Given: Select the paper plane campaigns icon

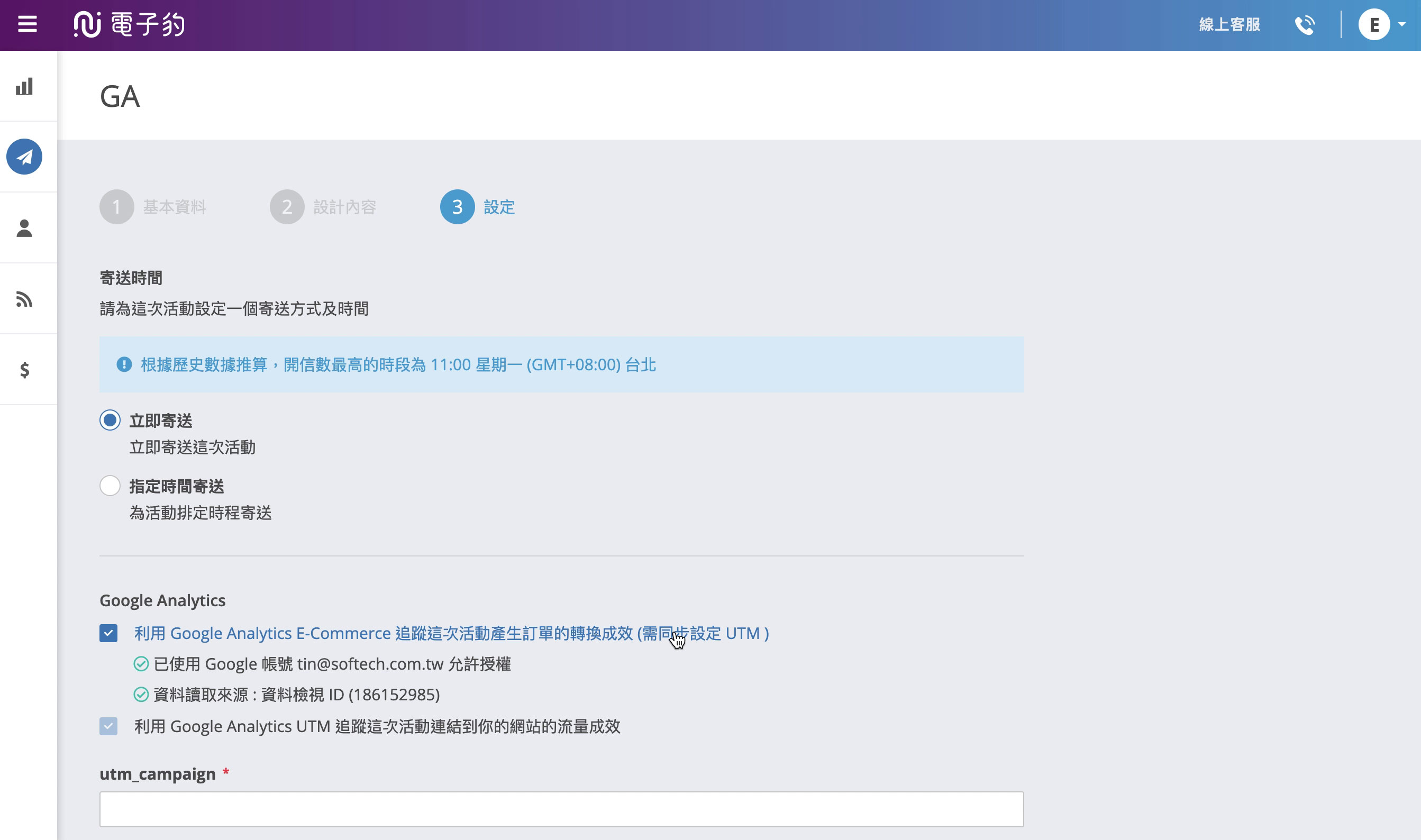Looking at the screenshot, I should (24, 157).
